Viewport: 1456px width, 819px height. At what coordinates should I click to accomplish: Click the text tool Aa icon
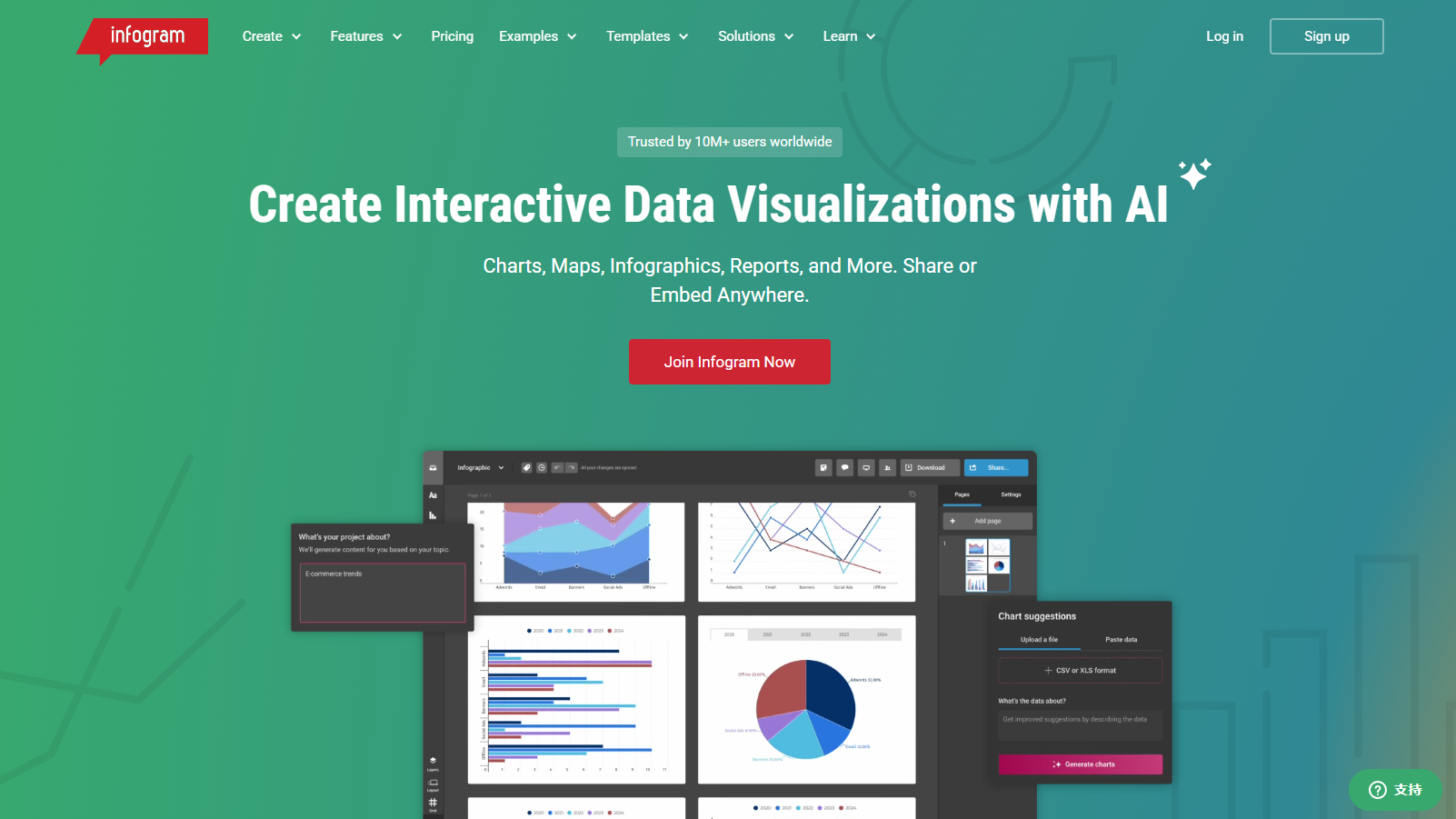[434, 495]
